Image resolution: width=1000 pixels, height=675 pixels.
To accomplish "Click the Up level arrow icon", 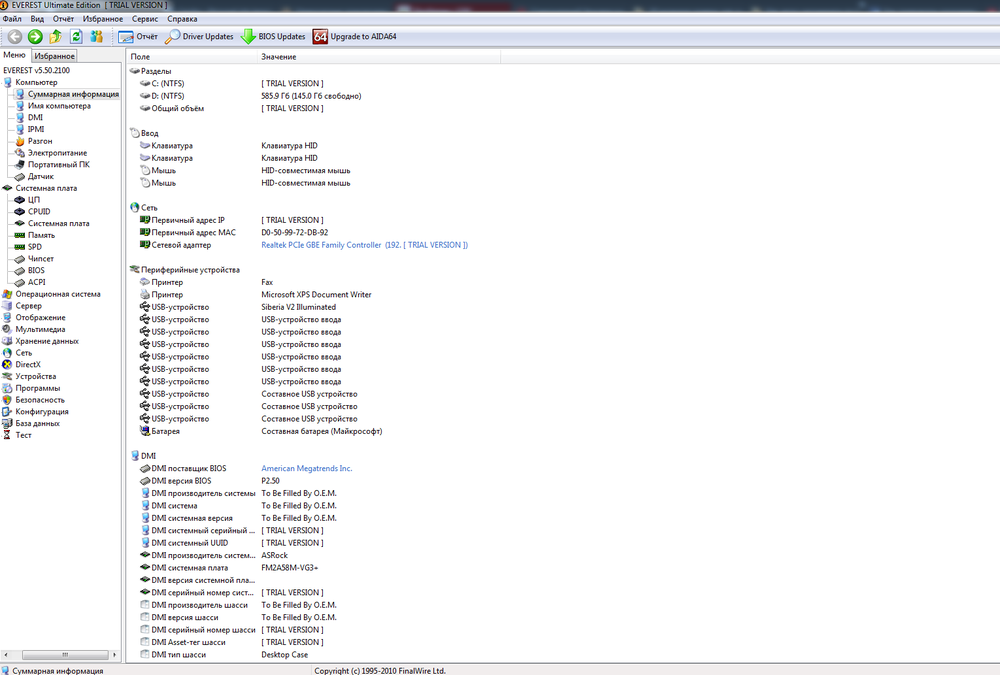I will pos(55,37).
